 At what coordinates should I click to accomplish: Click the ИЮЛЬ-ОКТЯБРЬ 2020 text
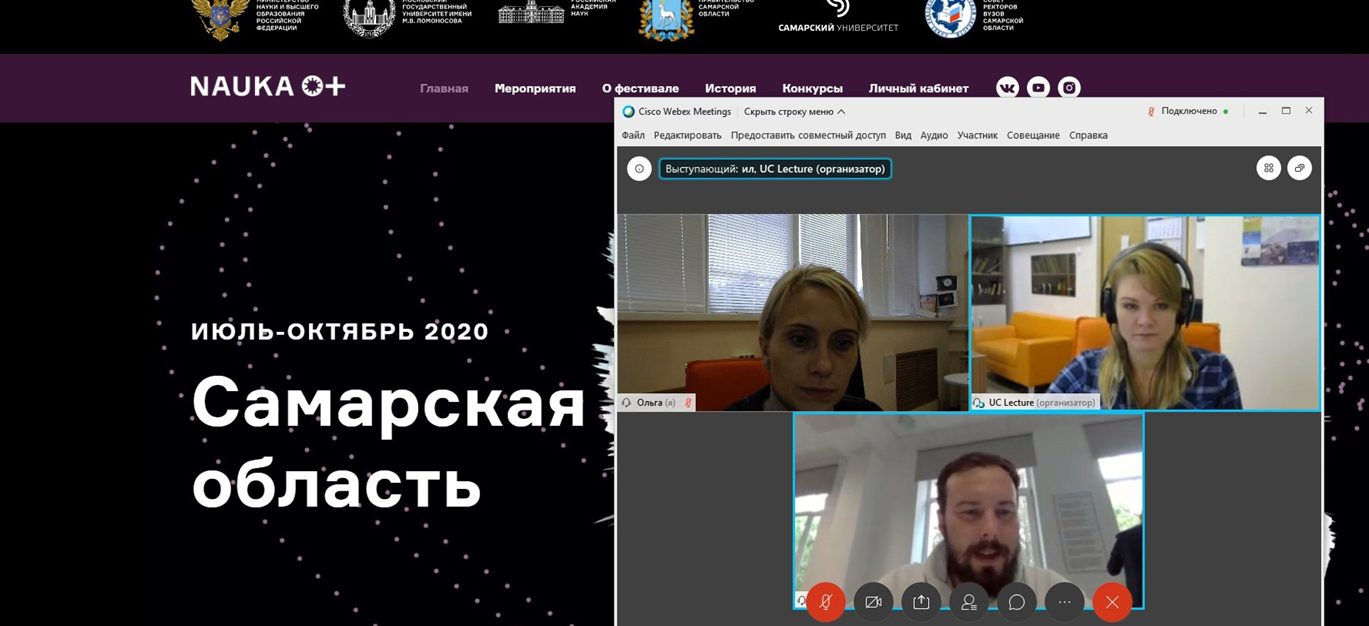click(340, 332)
